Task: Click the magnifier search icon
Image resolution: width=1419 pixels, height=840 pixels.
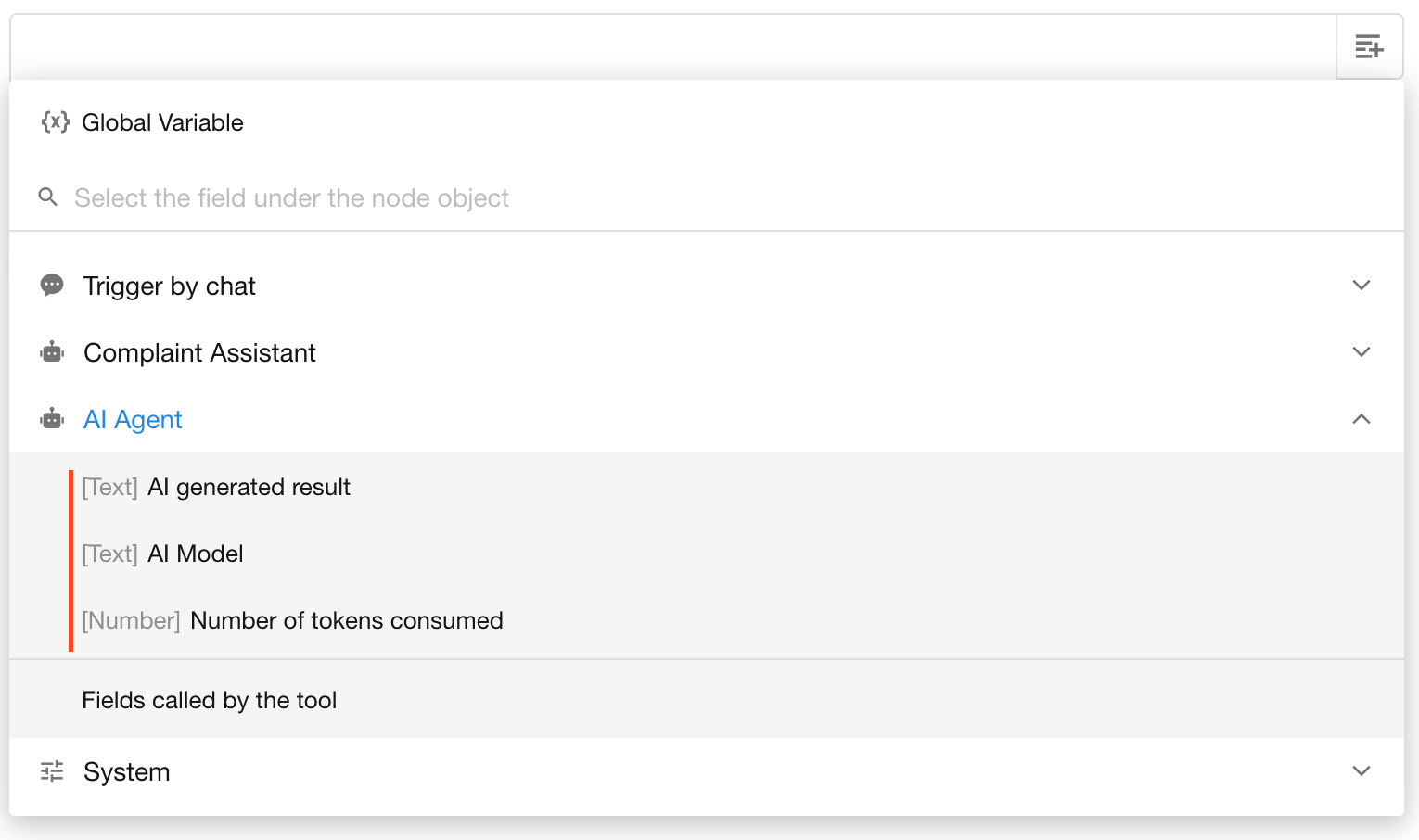Action: coord(48,197)
